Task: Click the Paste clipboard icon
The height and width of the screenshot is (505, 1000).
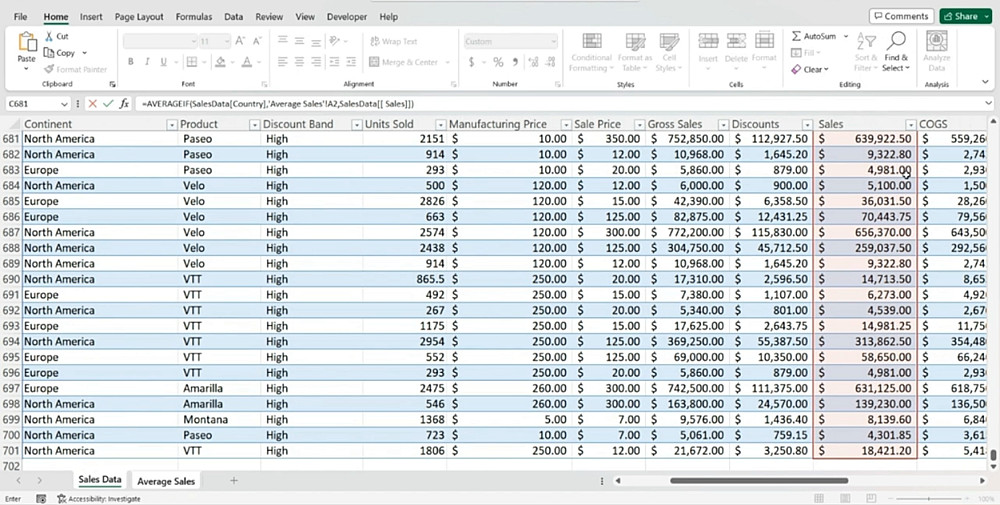Action: pos(27,43)
